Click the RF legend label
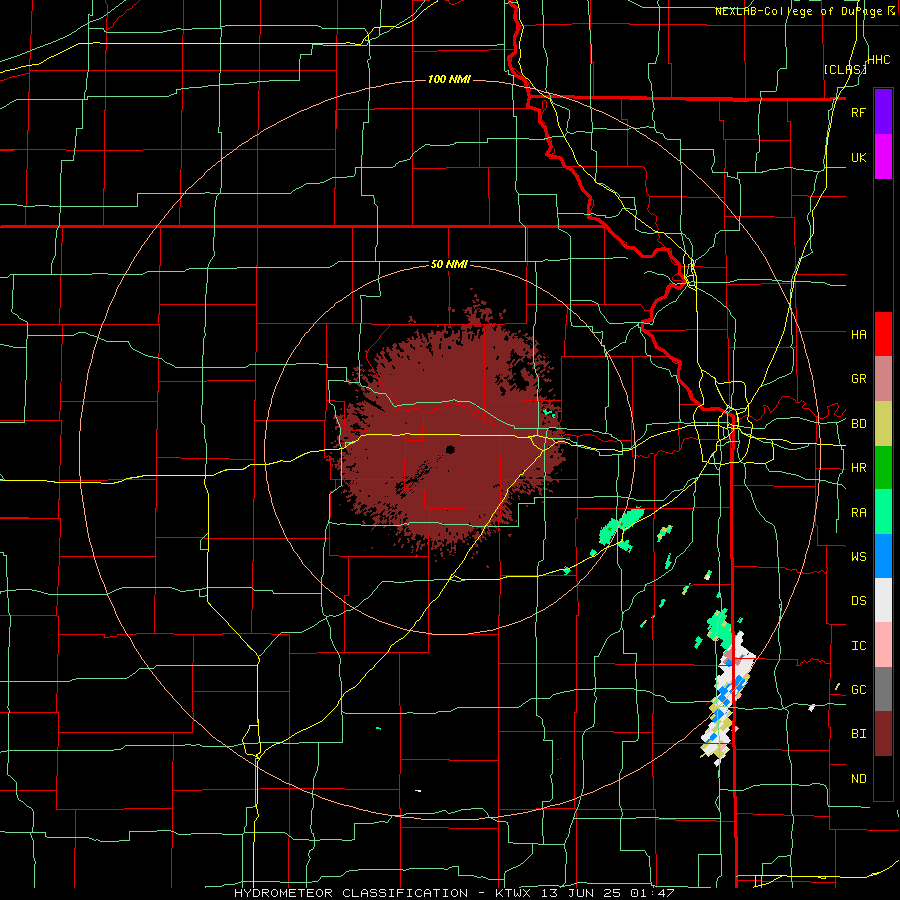Viewport: 900px width, 900px height. tap(858, 112)
